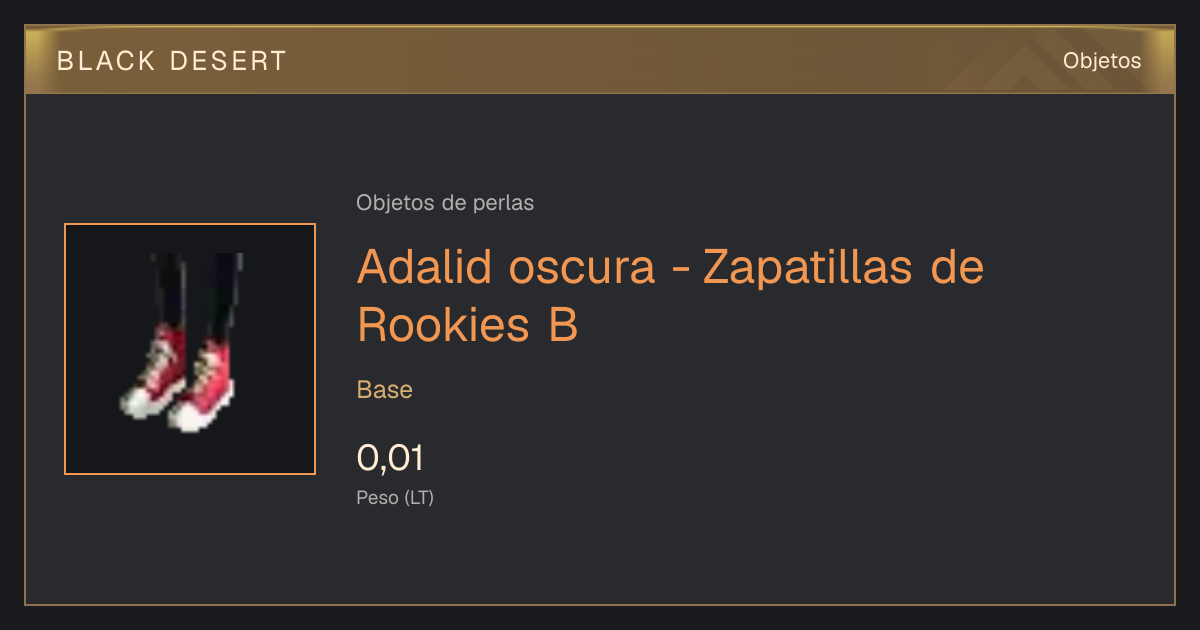1200x630 pixels.
Task: Go to the Objetos section link
Action: coord(1102,60)
